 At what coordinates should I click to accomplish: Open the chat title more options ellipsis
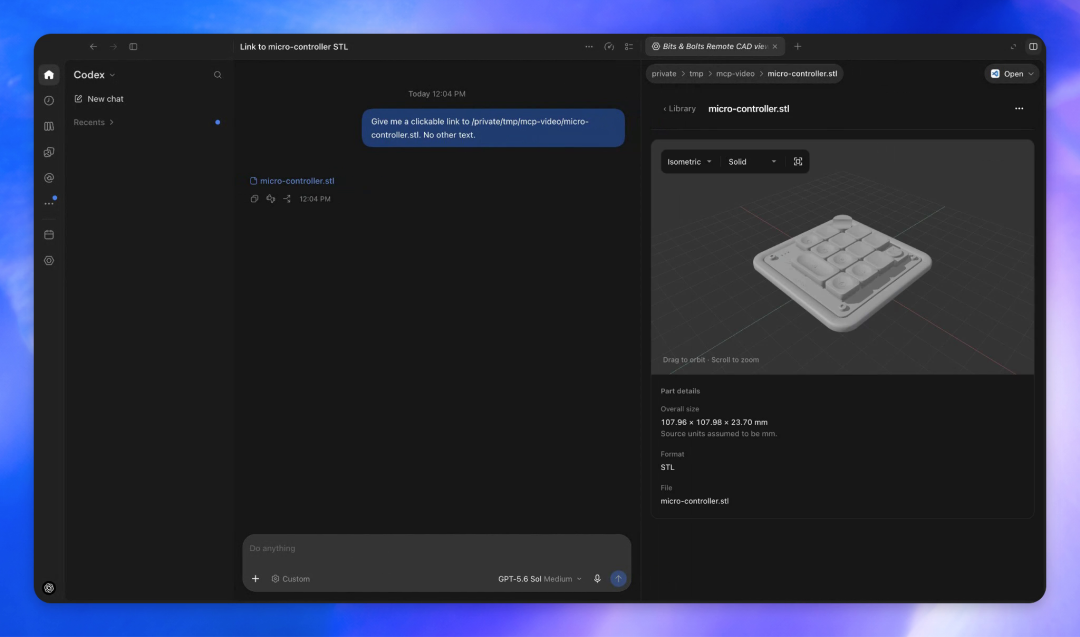point(589,47)
